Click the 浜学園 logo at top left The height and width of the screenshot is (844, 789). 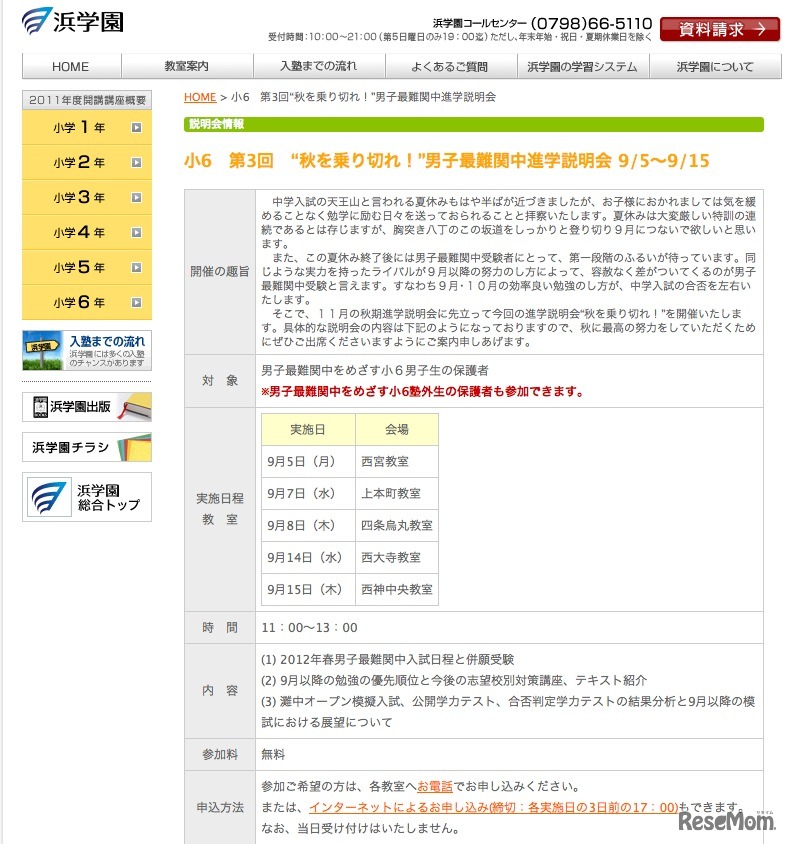pos(73,21)
